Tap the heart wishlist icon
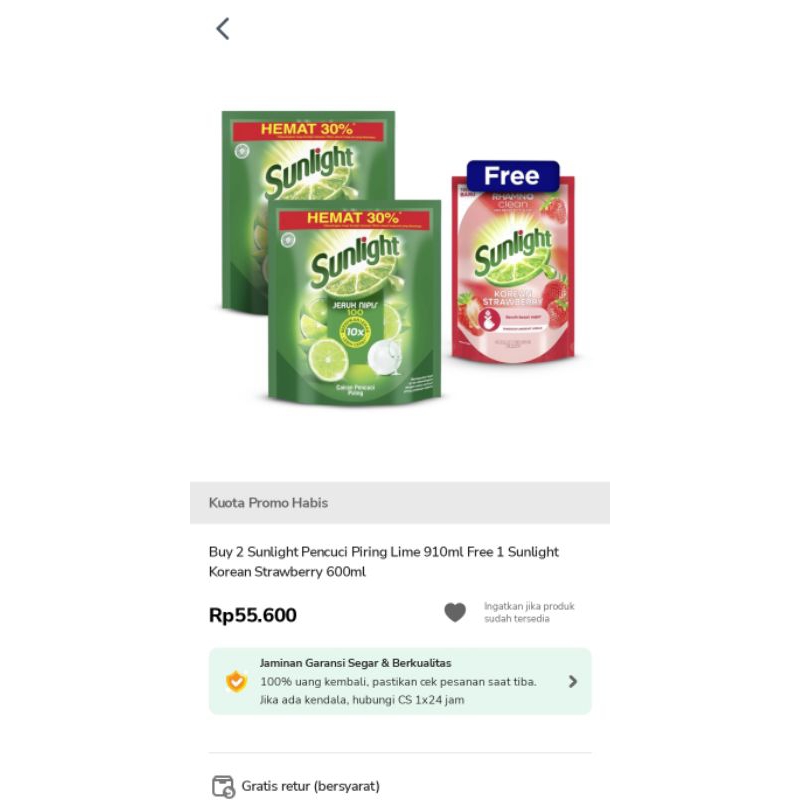 [455, 612]
